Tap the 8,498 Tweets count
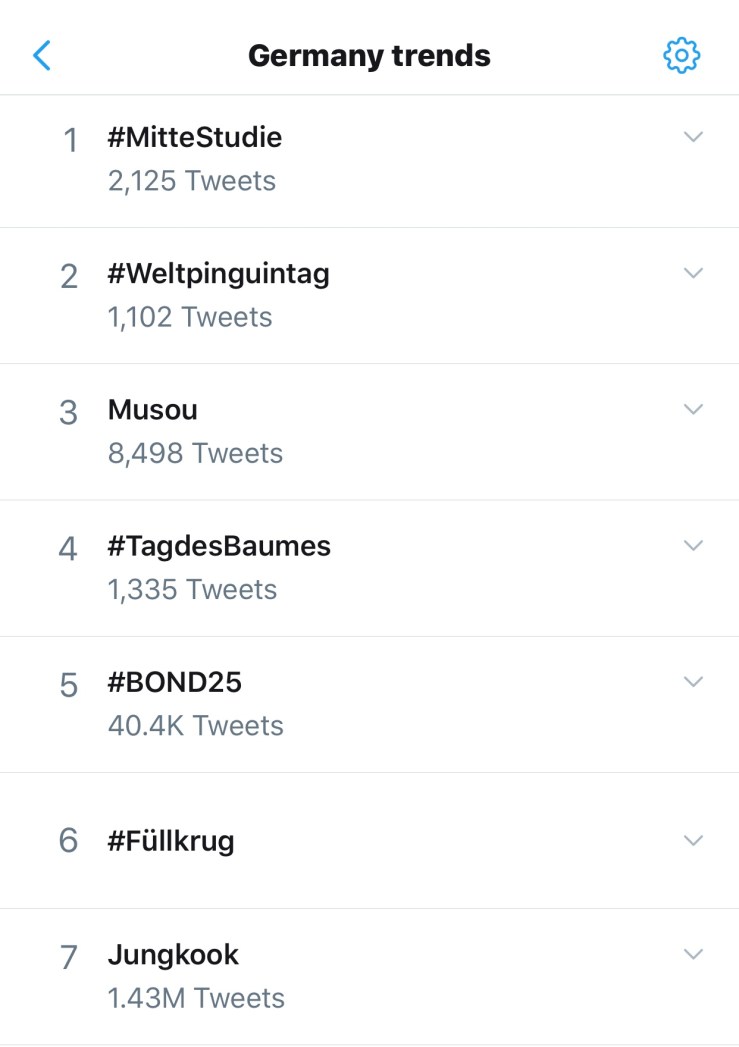 click(195, 454)
